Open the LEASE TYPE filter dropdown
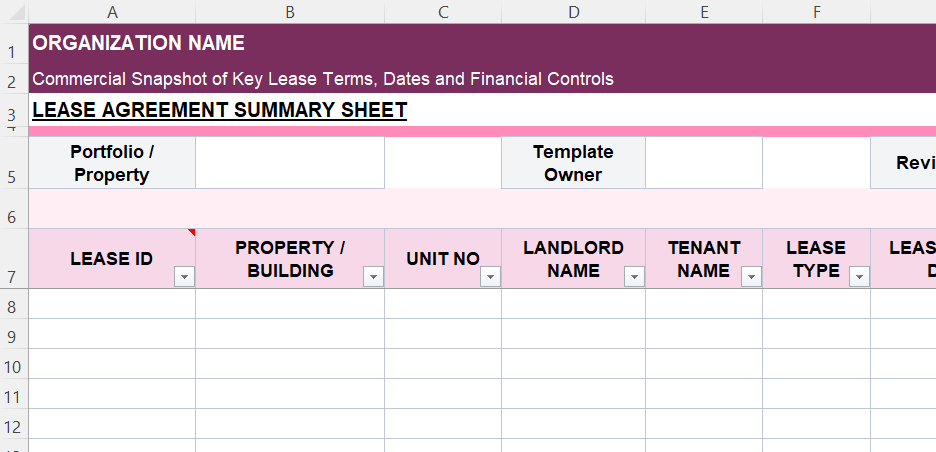This screenshot has height=452, width=936. (x=859, y=277)
